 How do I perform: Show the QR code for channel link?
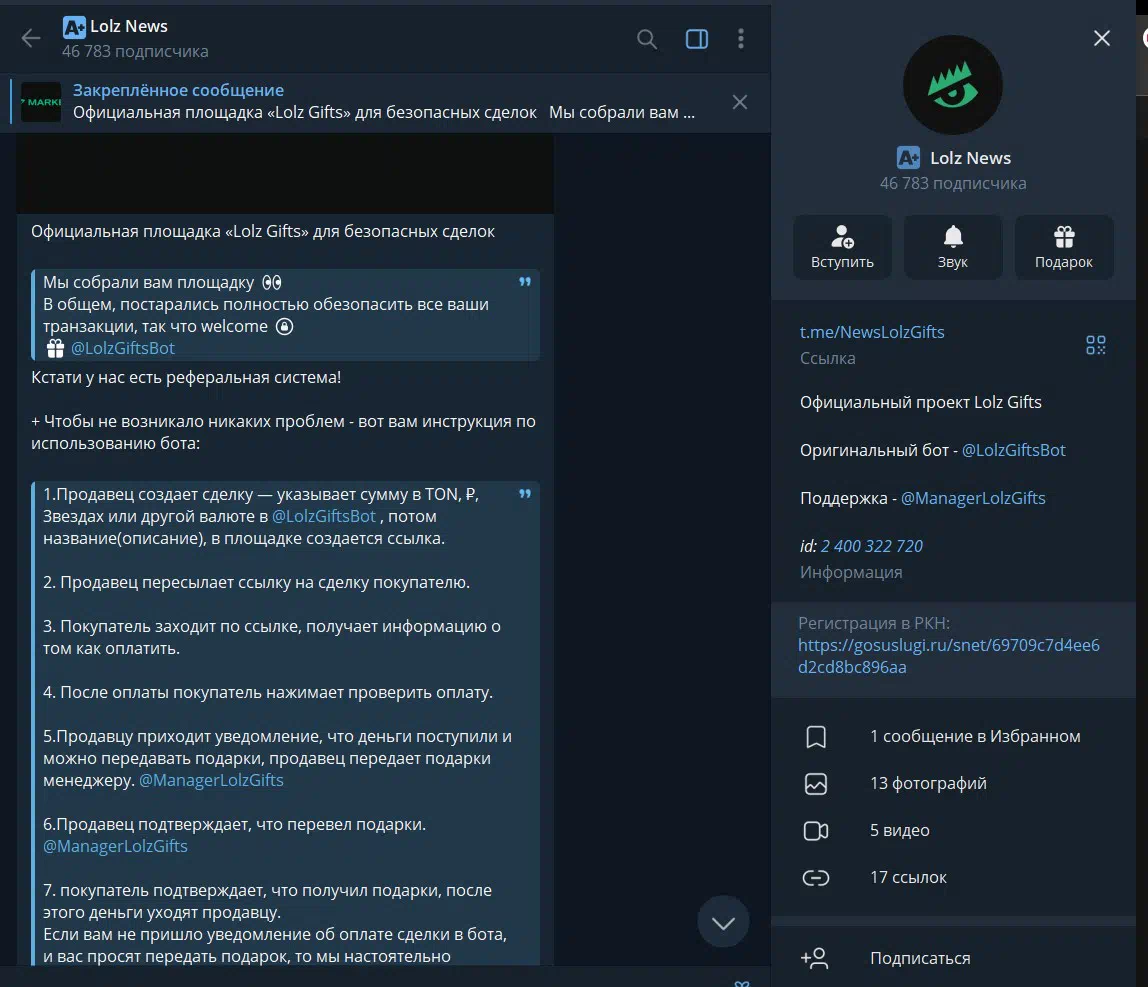pyautogui.click(x=1096, y=345)
